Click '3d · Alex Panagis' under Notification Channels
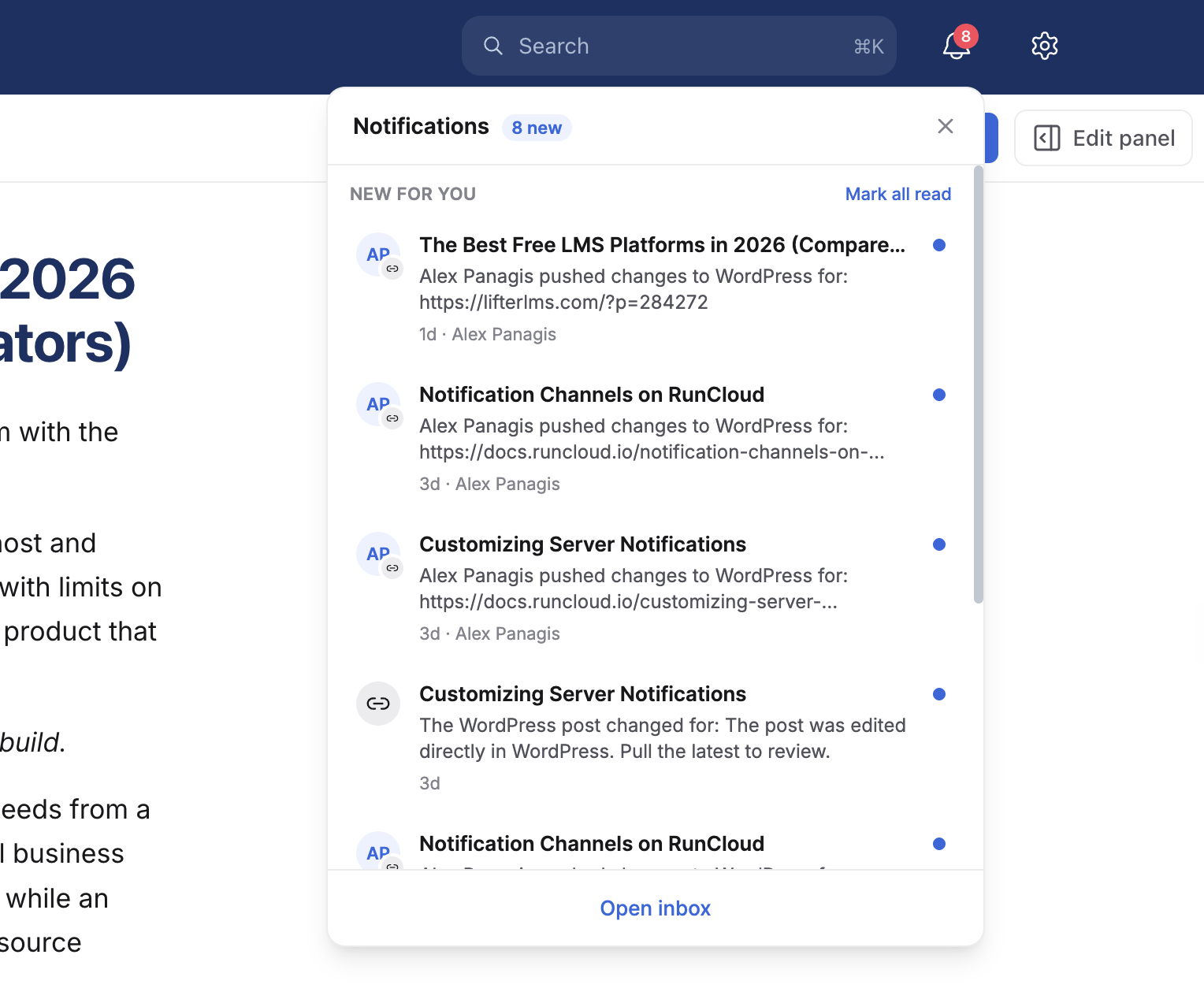 coord(489,484)
